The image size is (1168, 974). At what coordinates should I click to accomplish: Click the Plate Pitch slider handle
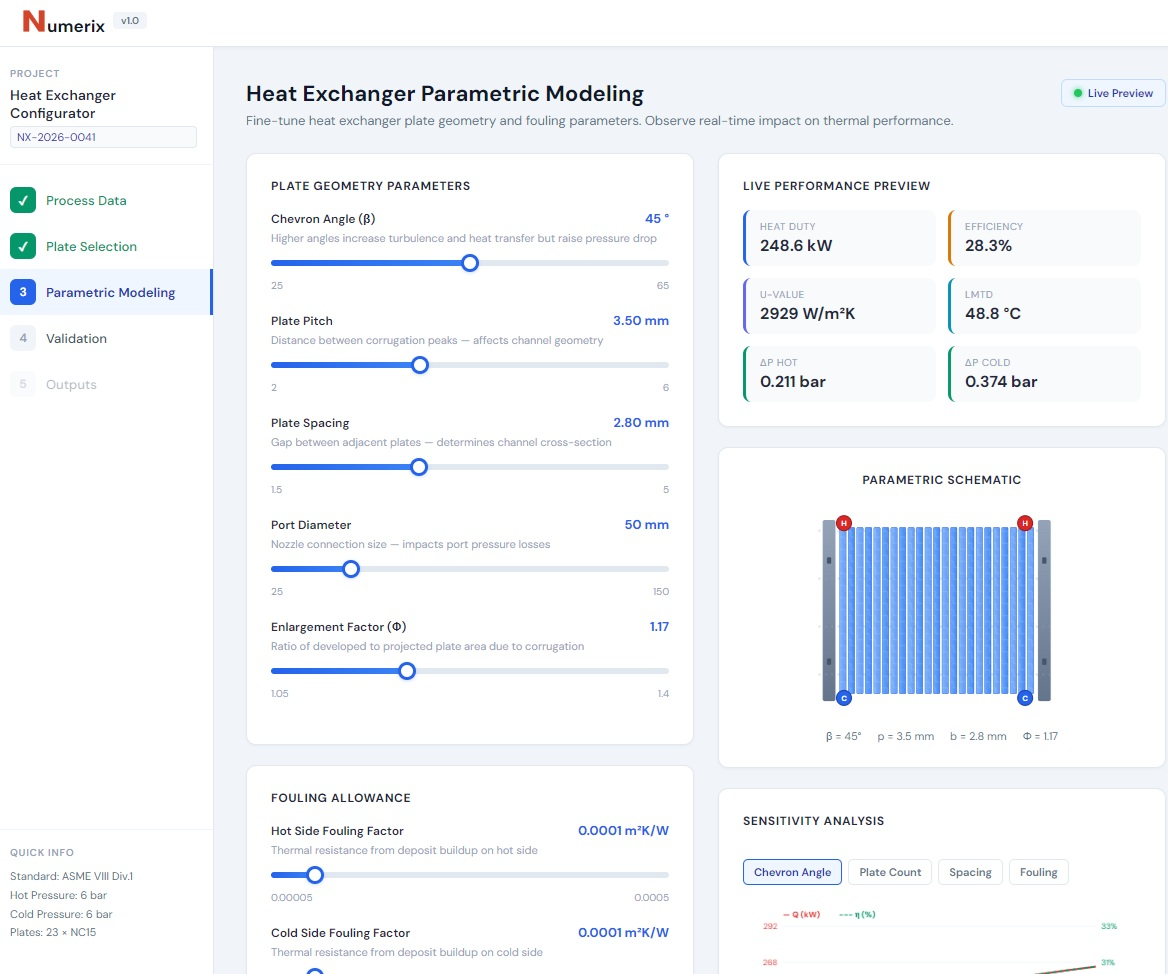click(419, 365)
